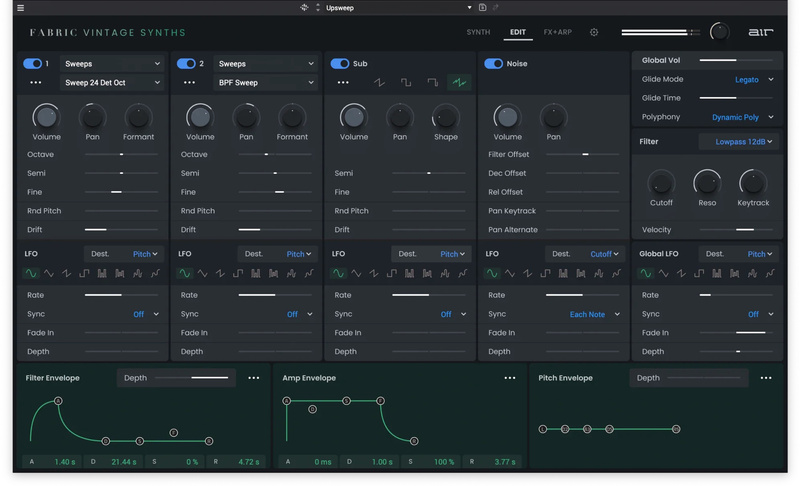Click oscillator 1 Volume knob

click(46, 117)
